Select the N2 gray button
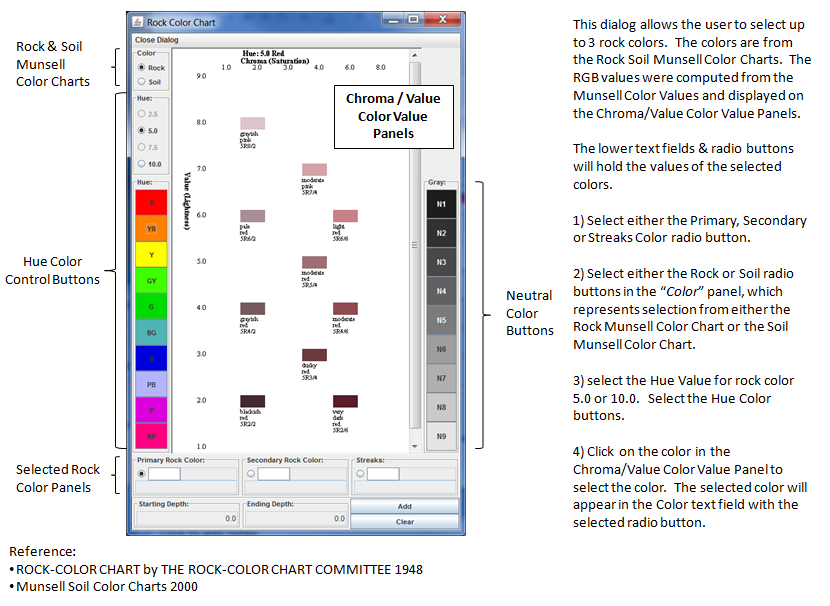 [441, 233]
